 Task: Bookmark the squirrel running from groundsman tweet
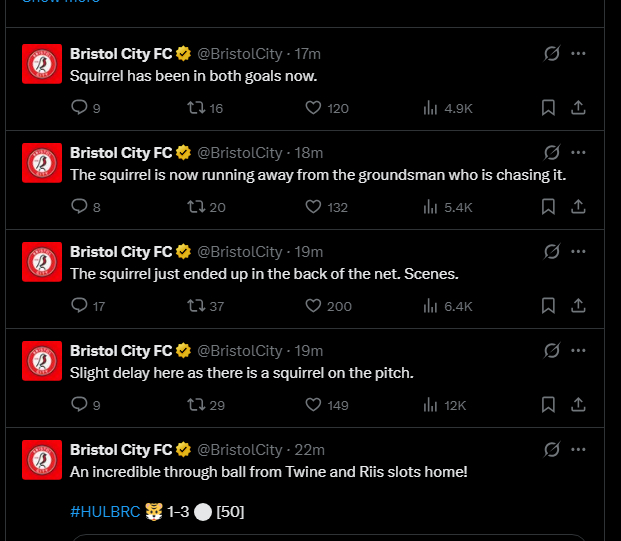tap(548, 207)
